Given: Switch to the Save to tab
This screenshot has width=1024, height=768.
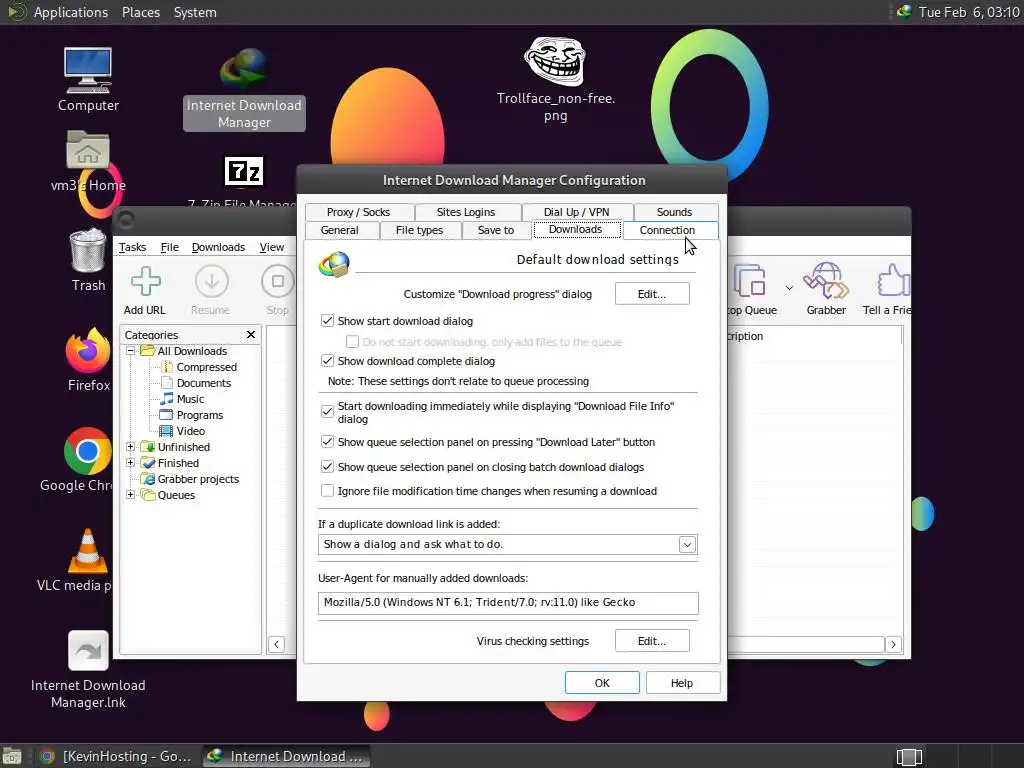Looking at the screenshot, I should coord(496,230).
